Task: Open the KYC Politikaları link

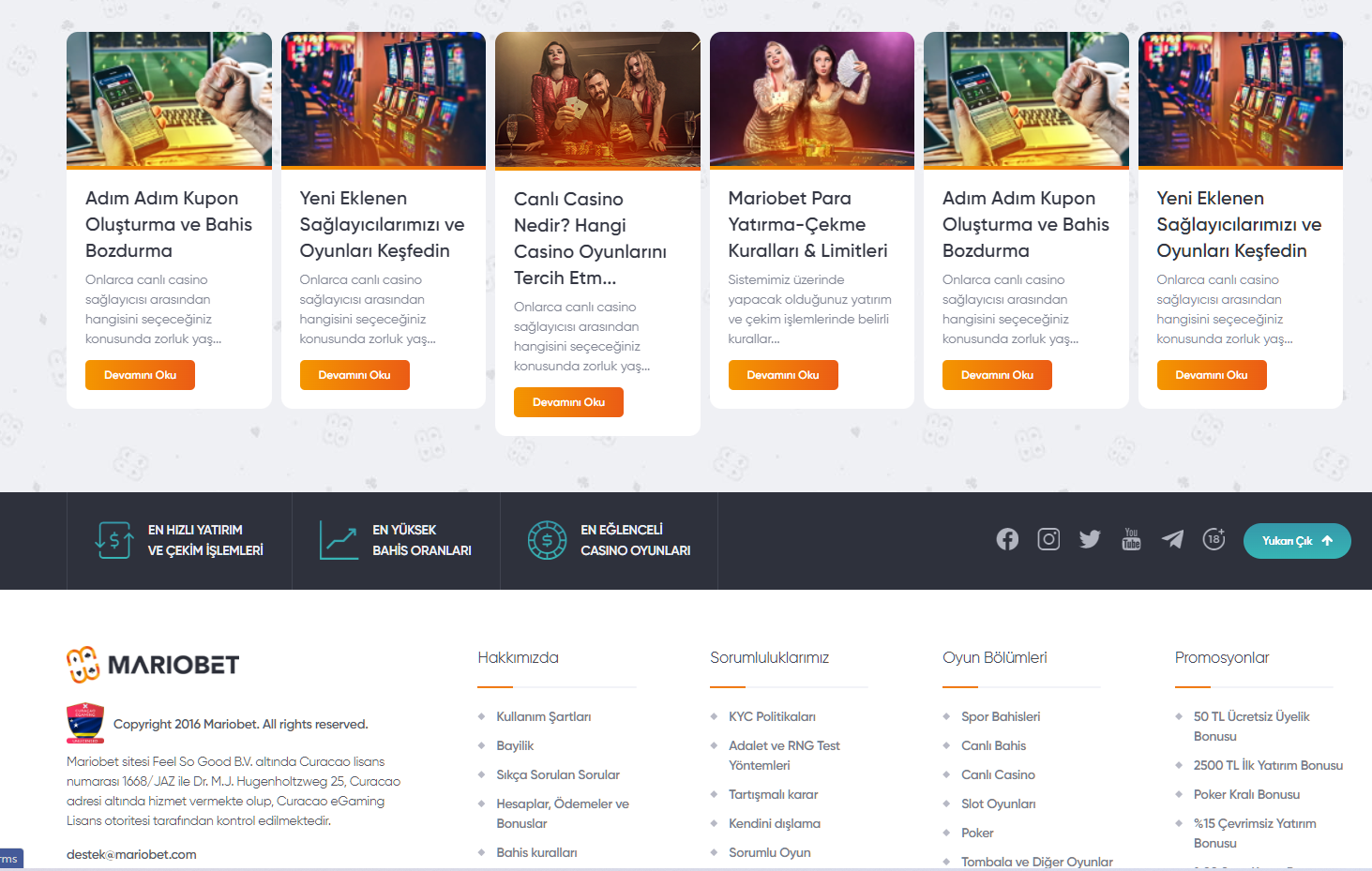Action: [x=772, y=716]
